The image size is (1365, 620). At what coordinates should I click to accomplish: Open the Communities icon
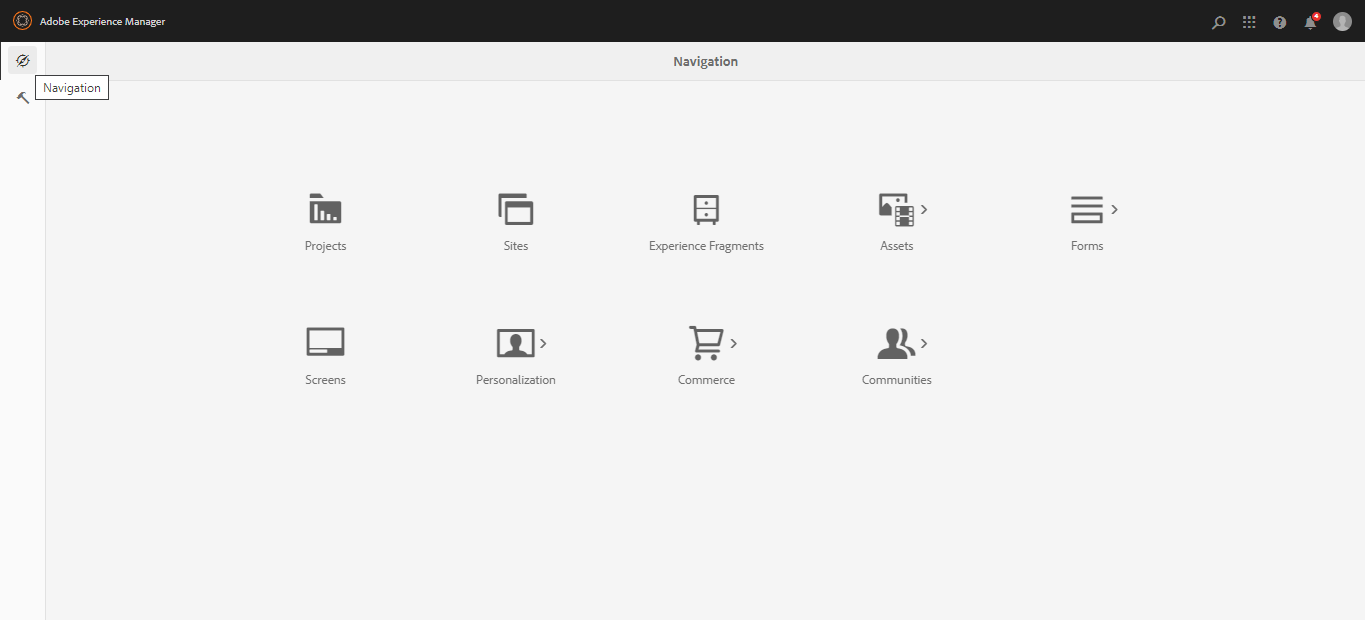coord(896,343)
